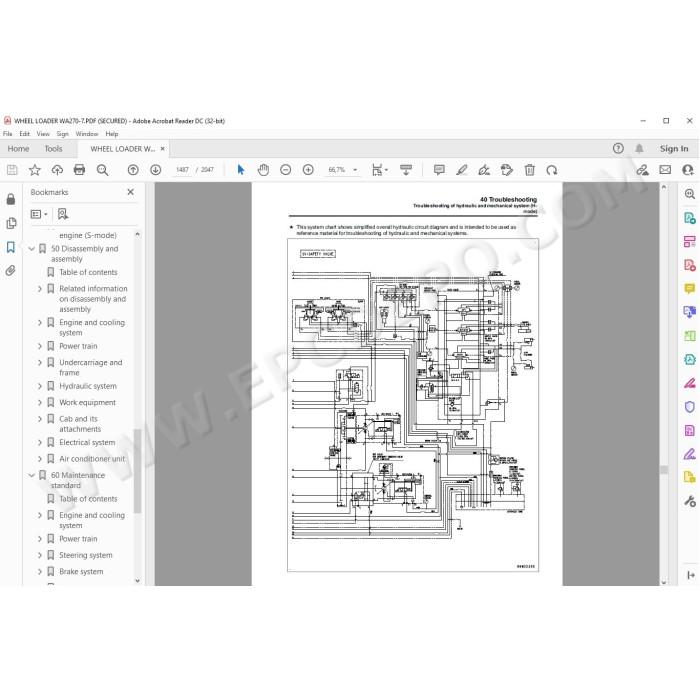
Task: Open the Undercarriage and frame bookmark
Action: pos(91,367)
